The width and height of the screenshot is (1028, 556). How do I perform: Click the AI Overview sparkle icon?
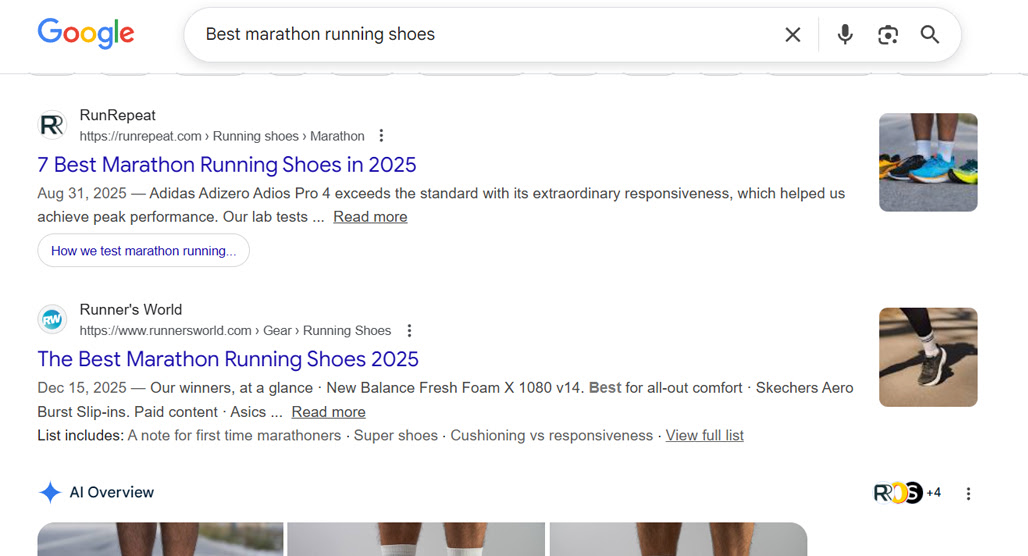tap(50, 492)
